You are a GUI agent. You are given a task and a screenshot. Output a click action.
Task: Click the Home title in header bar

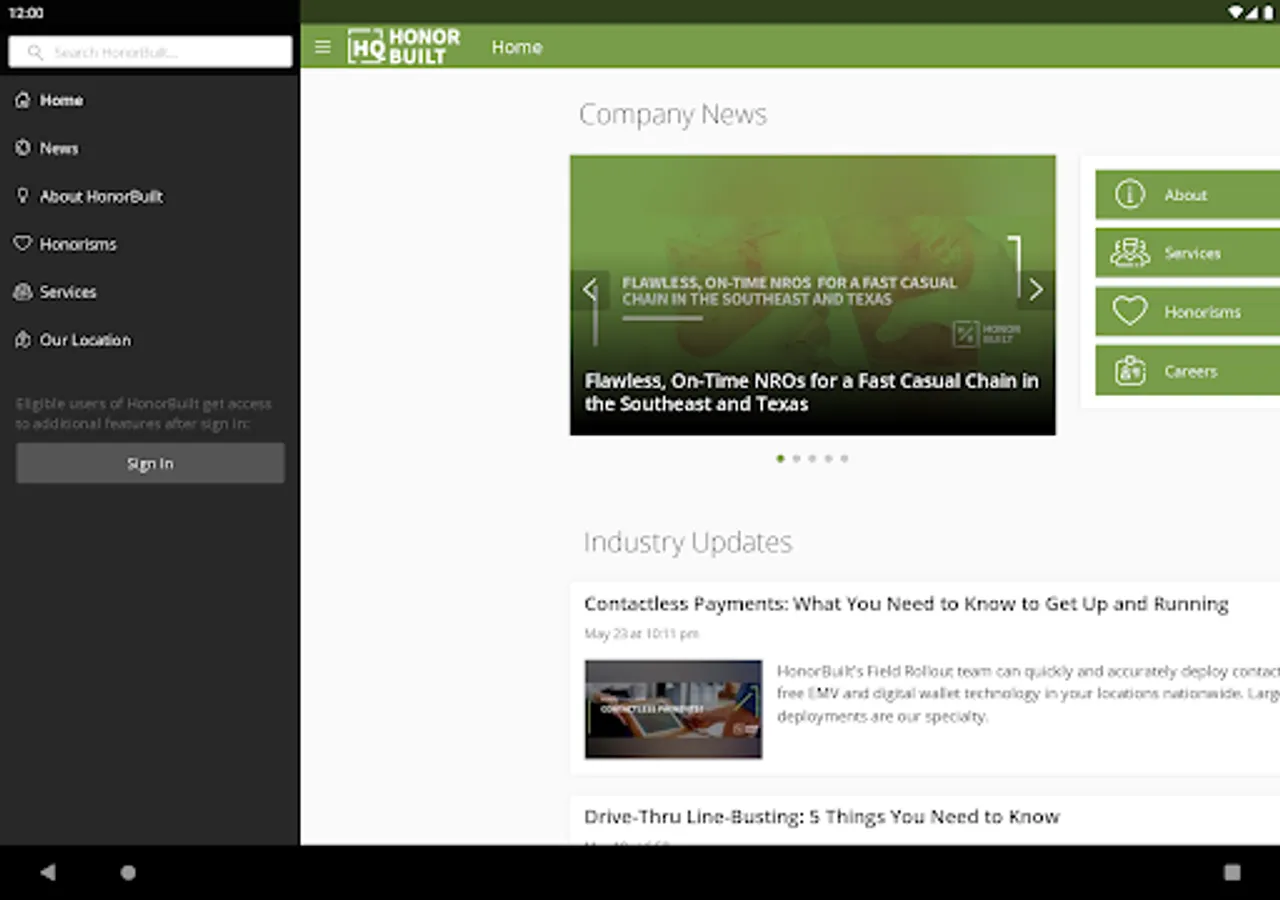(517, 47)
